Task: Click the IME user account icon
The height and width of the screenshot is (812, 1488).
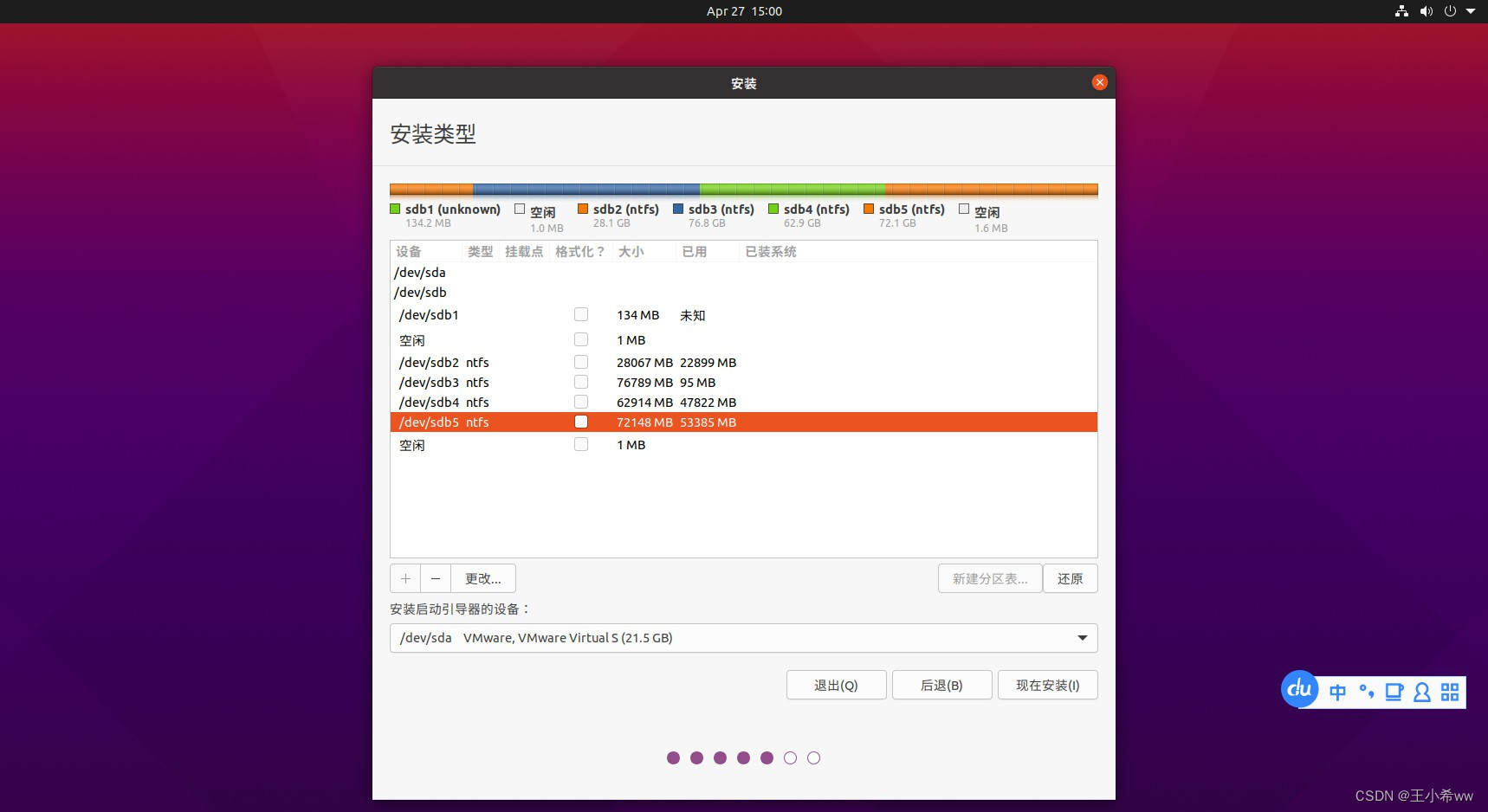Action: tap(1421, 692)
